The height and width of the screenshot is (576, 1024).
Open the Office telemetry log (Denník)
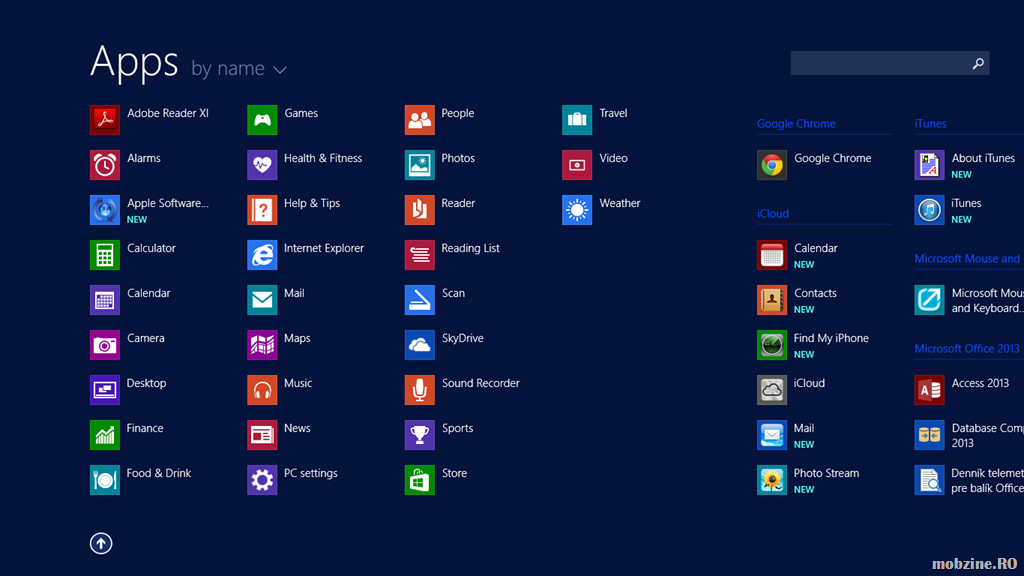(968, 480)
